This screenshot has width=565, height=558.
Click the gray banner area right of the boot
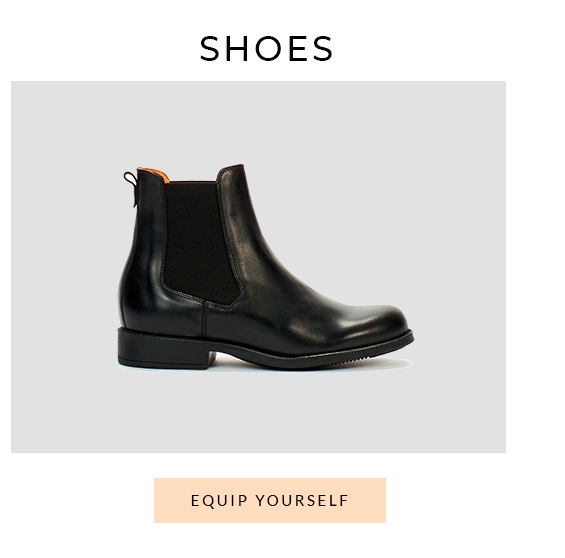460,267
